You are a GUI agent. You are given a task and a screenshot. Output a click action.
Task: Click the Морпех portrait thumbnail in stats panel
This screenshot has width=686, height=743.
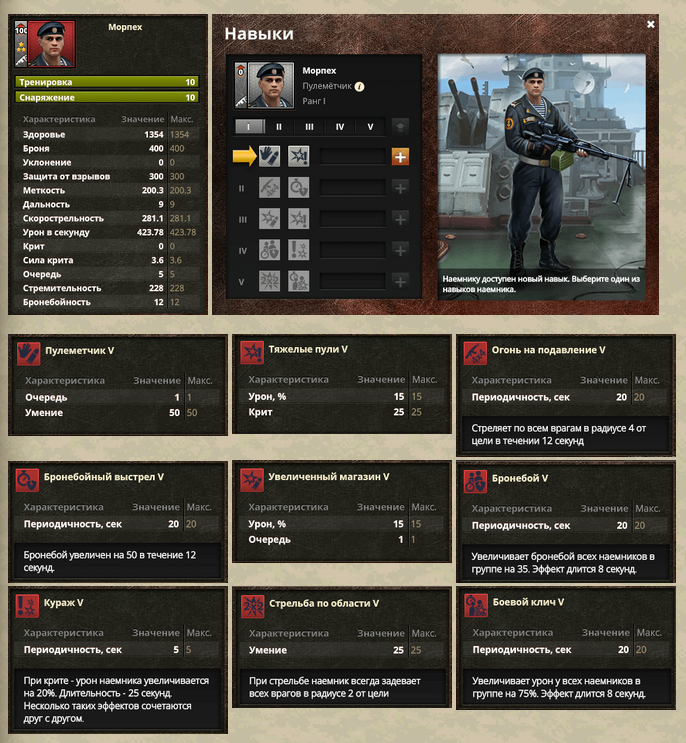pos(51,44)
